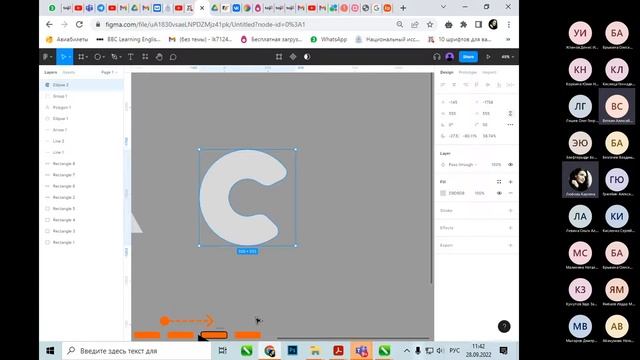The height and width of the screenshot is (360, 640).
Task: Open the BBC Learning English bookmark
Action: point(129,39)
